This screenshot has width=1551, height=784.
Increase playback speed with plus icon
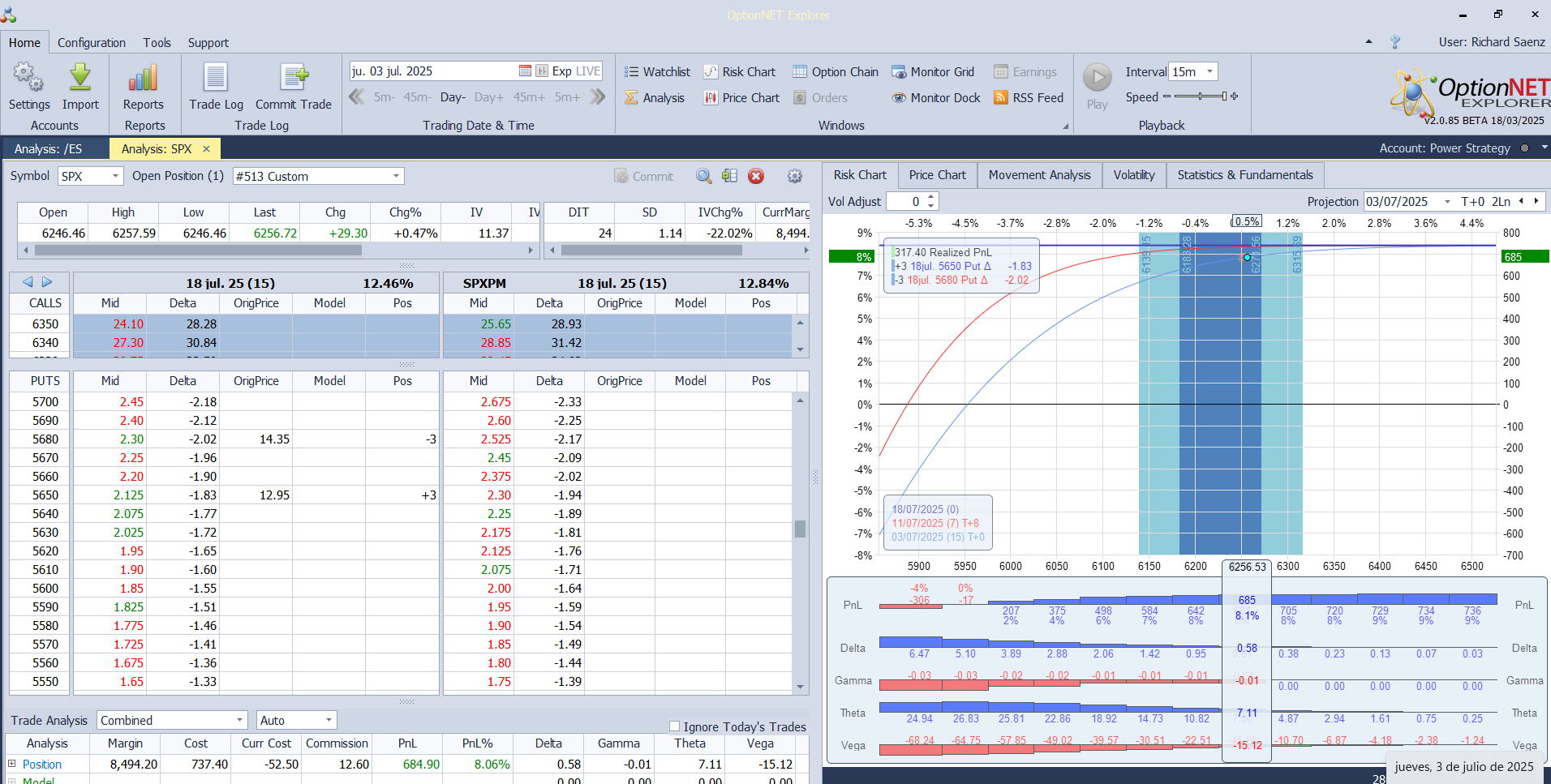click(1235, 96)
